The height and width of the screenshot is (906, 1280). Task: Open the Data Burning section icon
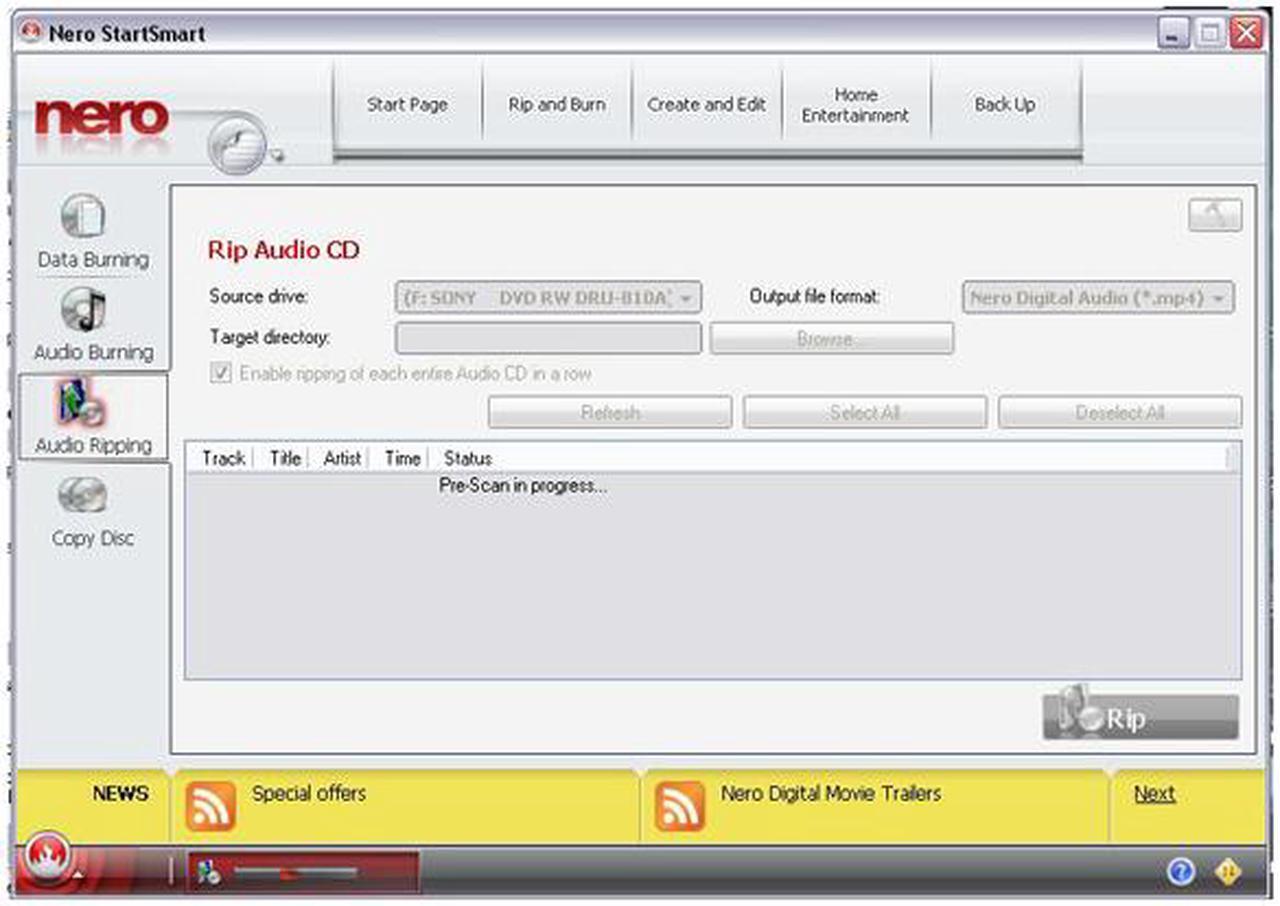(83, 217)
